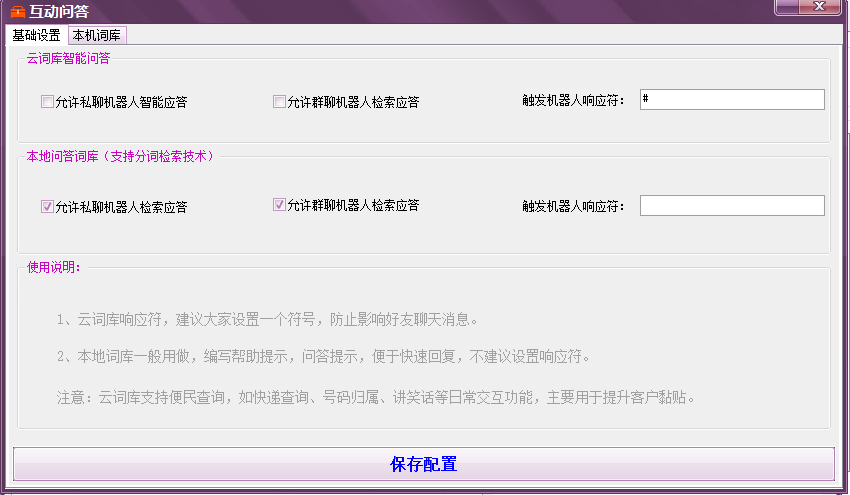Open the 本机词库 tab

tap(97, 35)
